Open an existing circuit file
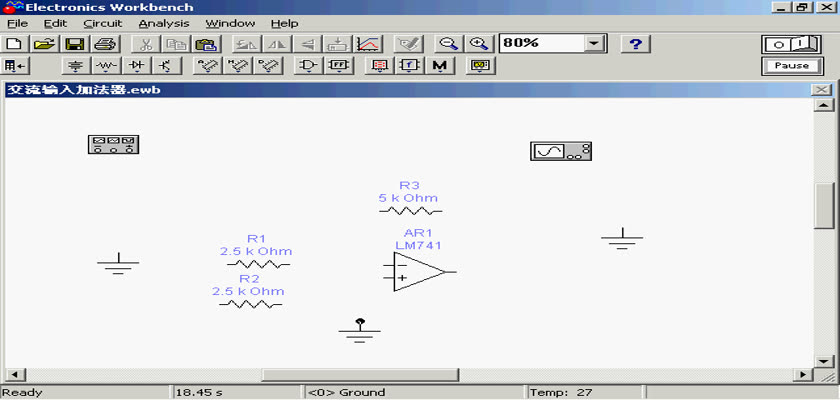Image resolution: width=840 pixels, height=400 pixels. pos(46,44)
